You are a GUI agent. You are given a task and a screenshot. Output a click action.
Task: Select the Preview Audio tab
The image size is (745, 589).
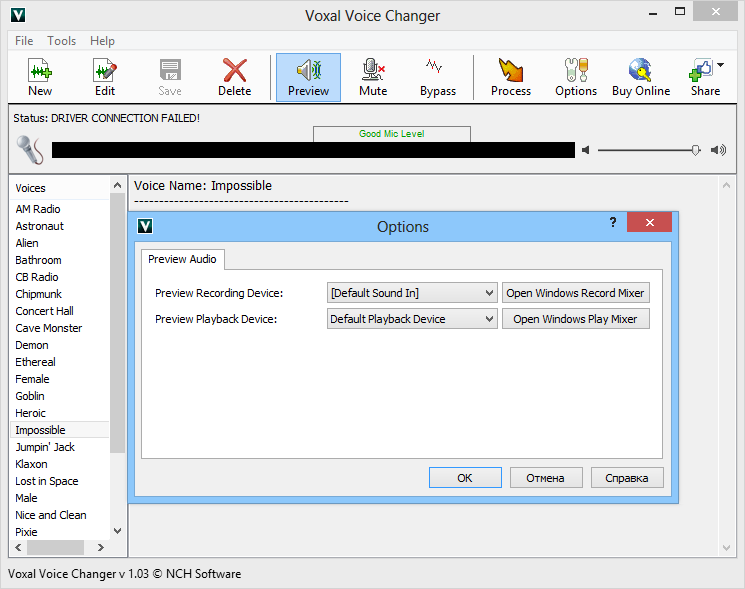tap(182, 259)
